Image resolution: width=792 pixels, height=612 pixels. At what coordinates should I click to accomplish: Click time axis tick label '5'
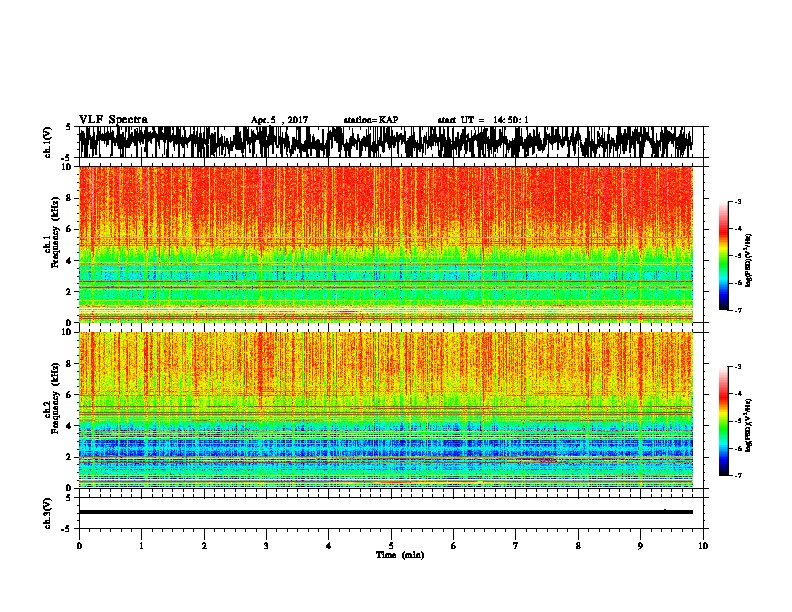pos(391,546)
